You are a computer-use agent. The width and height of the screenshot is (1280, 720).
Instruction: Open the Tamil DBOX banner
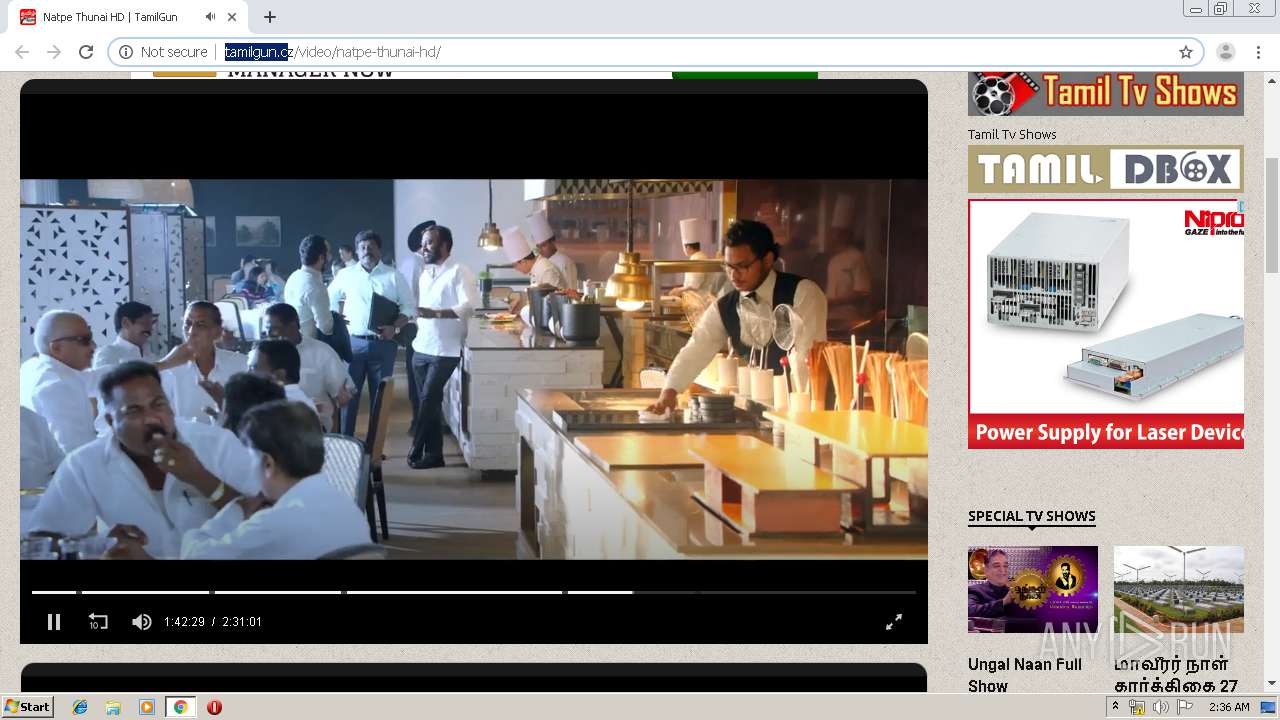pos(1106,169)
